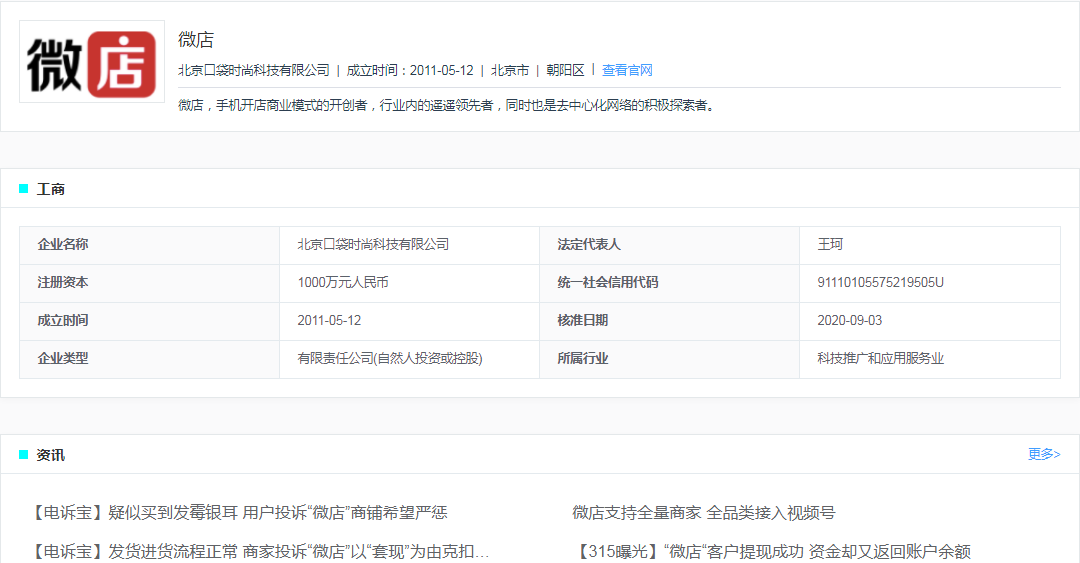Select the 微店 title heading text
The width and height of the screenshot is (1080, 563).
pyautogui.click(x=196, y=40)
